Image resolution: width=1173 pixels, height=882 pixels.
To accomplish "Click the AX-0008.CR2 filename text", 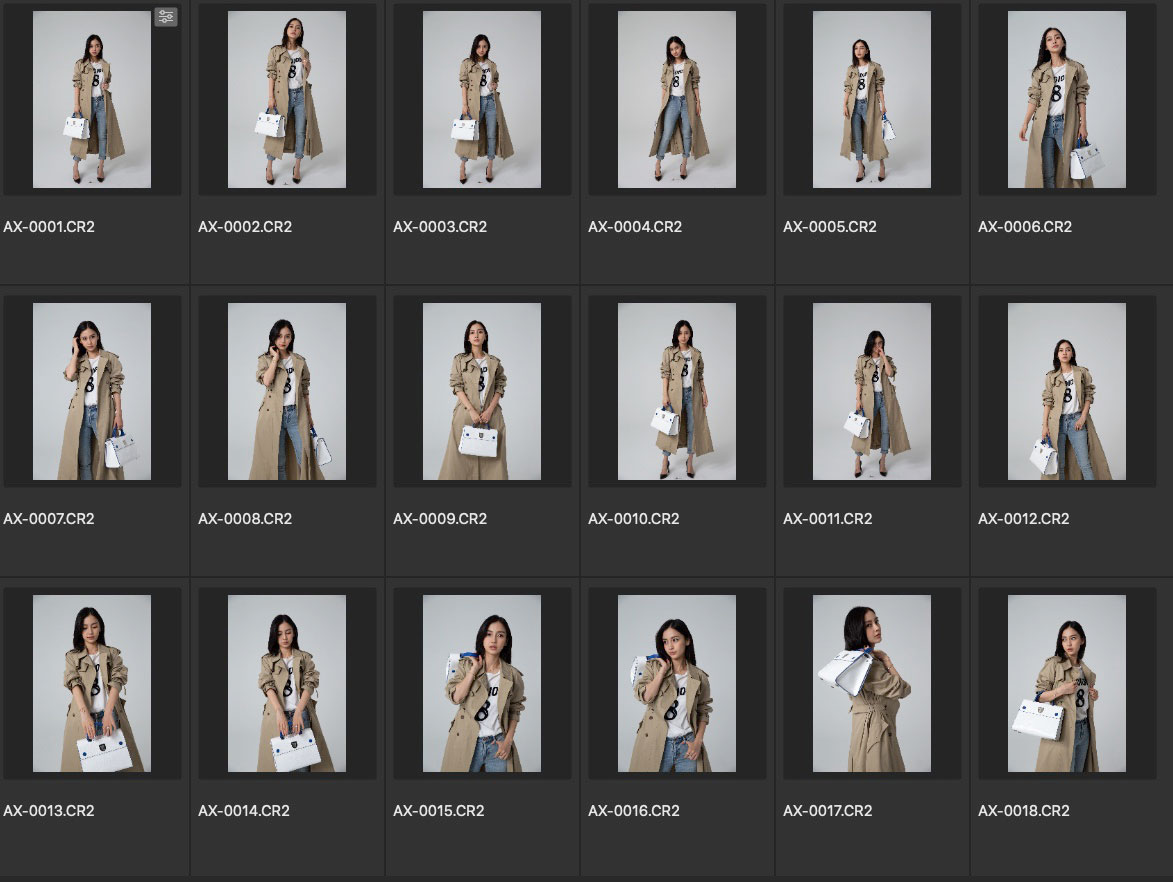I will 245,519.
